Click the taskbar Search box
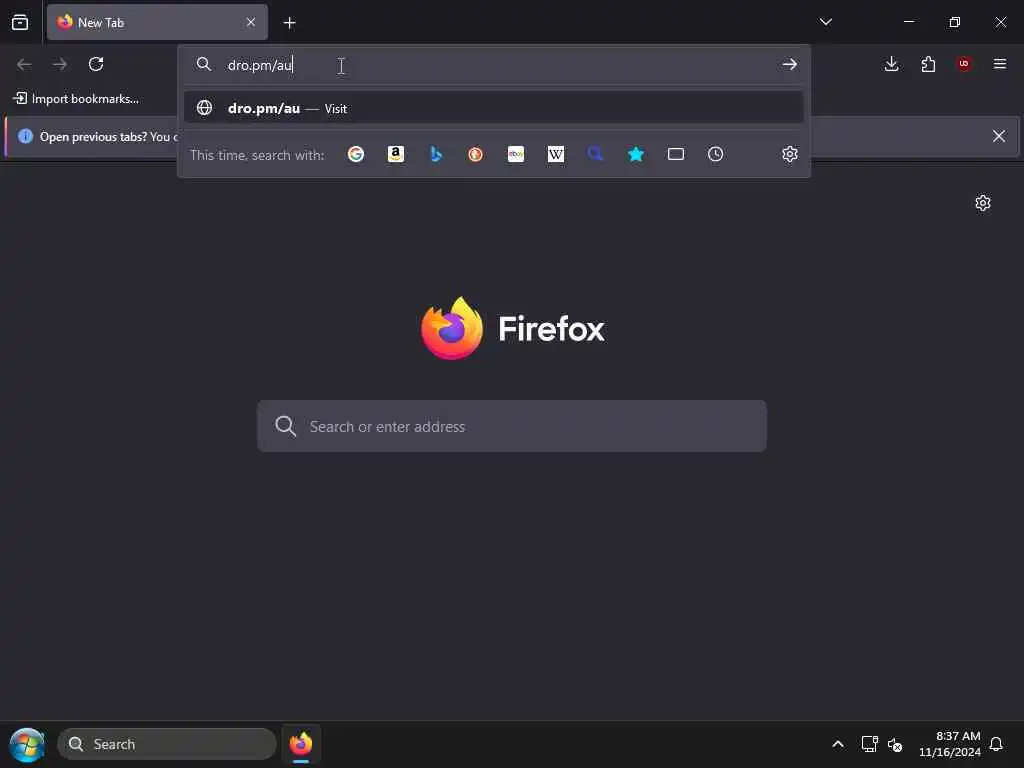This screenshot has width=1024, height=768. point(167,744)
